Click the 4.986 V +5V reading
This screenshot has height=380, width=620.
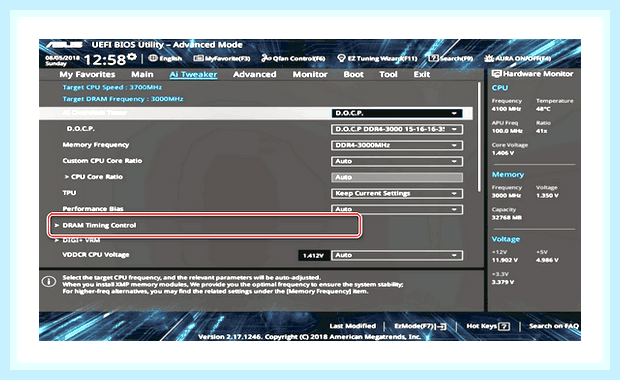547,260
